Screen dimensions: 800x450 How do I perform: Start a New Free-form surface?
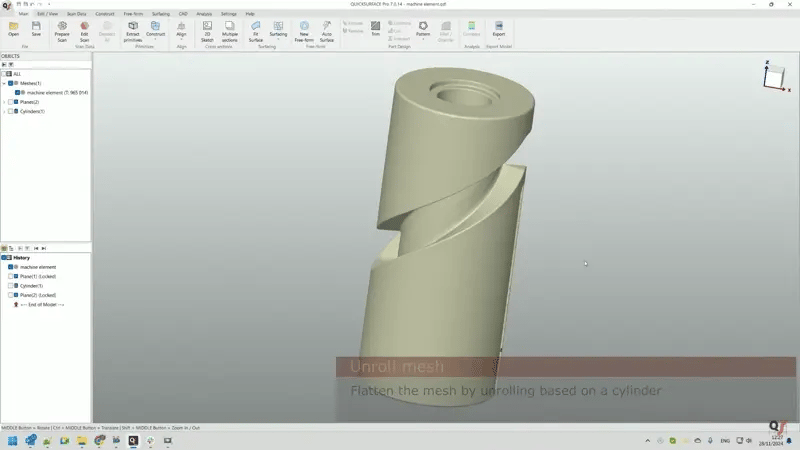304,27
